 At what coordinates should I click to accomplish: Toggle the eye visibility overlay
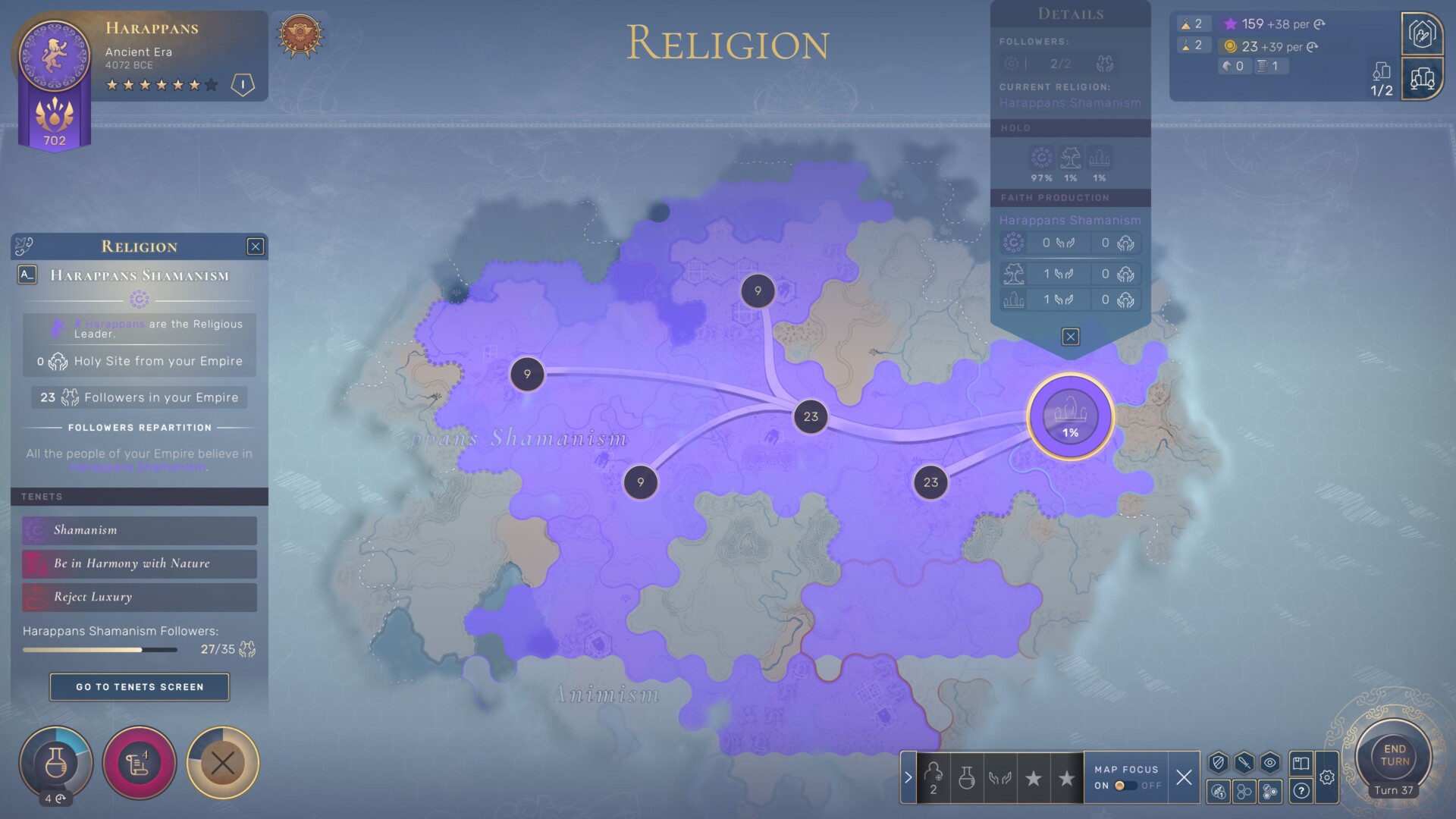pos(1270,763)
